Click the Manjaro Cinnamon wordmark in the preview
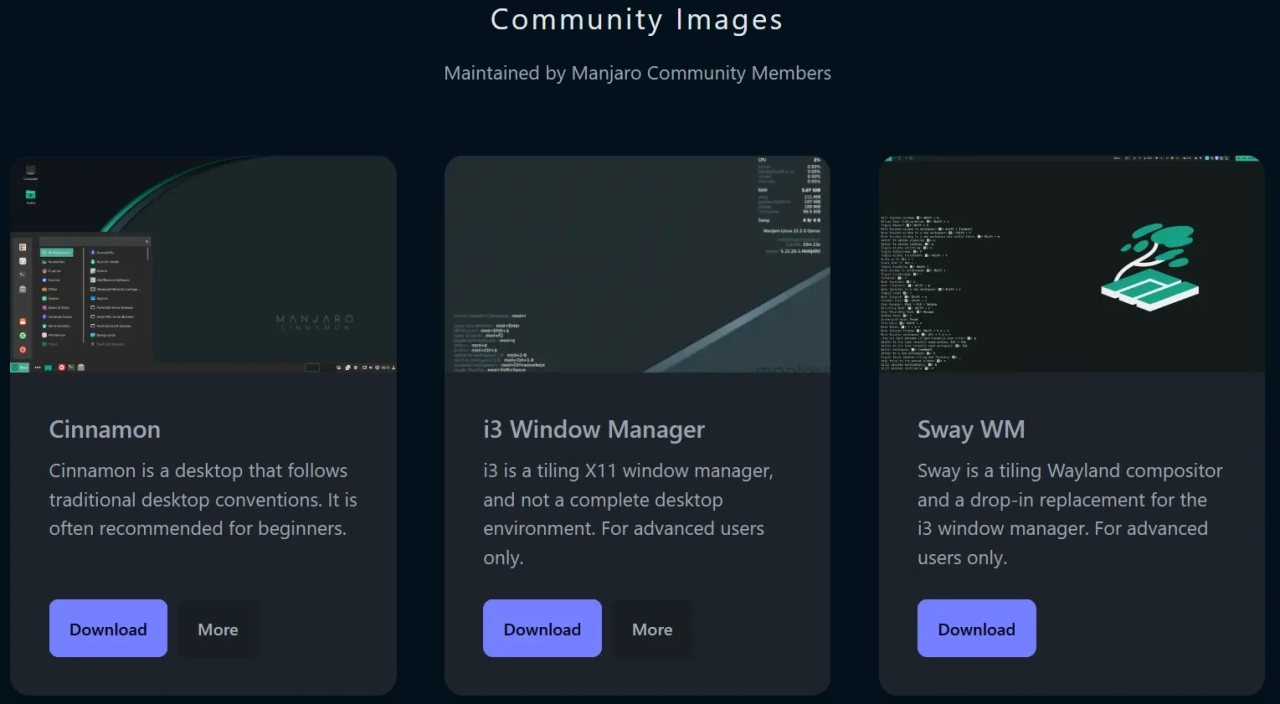This screenshot has width=1280, height=704. (x=315, y=322)
